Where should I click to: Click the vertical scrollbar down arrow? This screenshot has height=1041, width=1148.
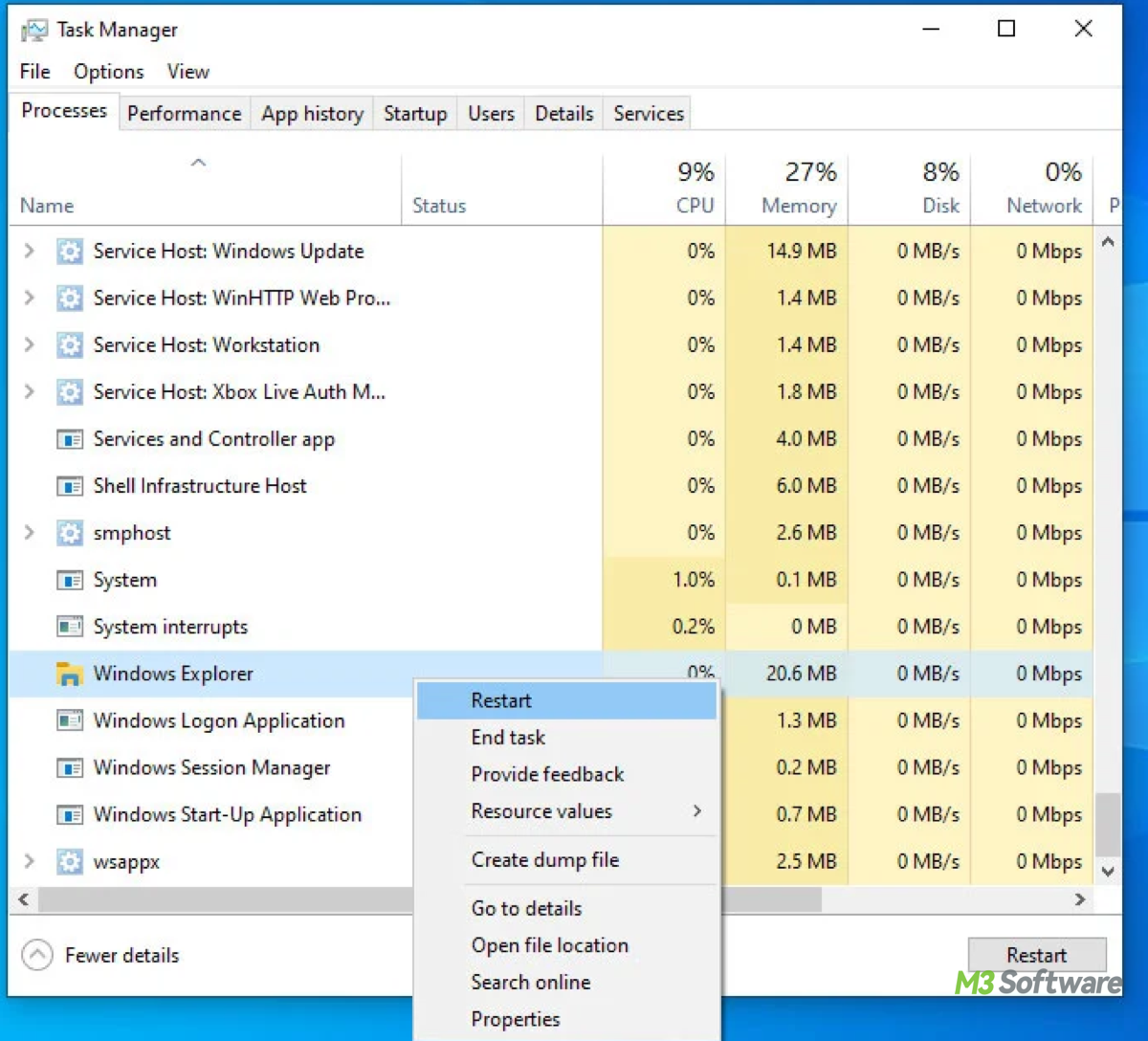[1108, 872]
